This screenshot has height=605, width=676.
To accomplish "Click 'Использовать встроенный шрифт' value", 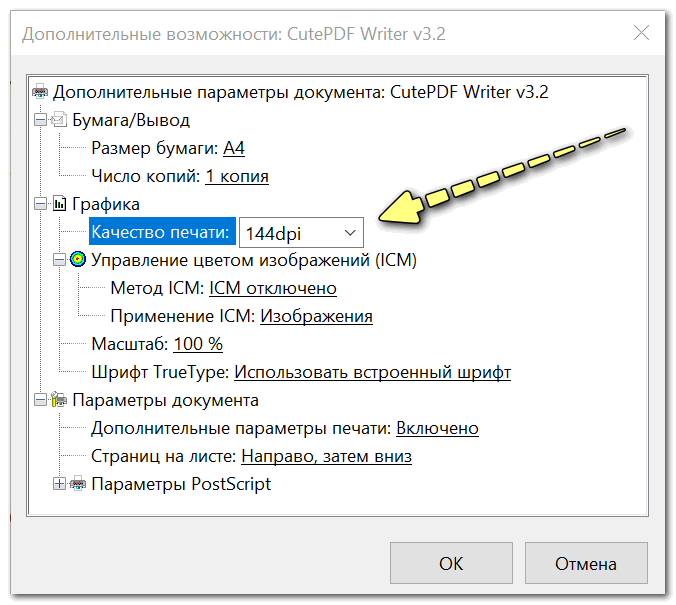I will click(372, 372).
